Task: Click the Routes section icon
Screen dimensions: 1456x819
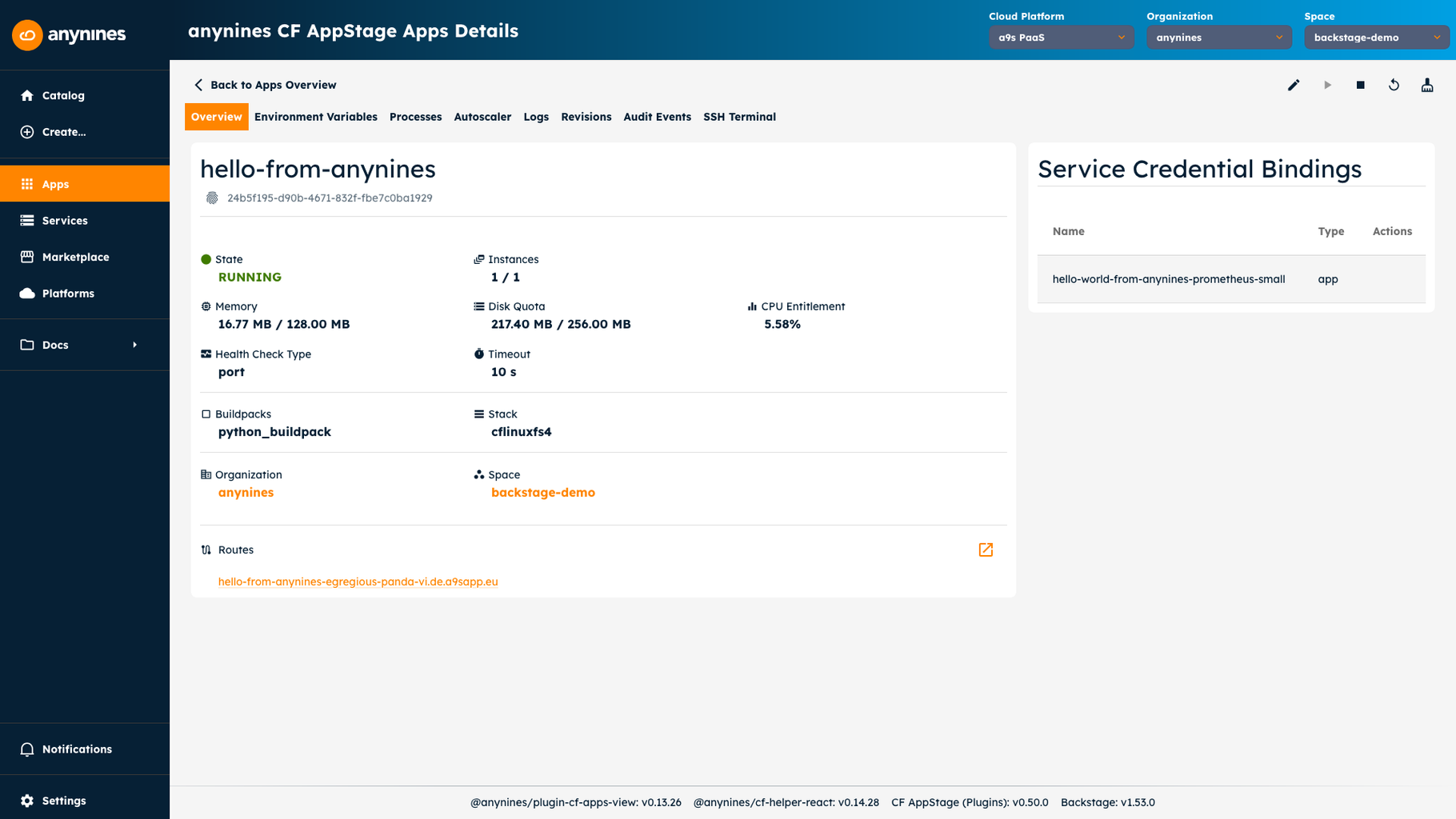Action: (206, 550)
